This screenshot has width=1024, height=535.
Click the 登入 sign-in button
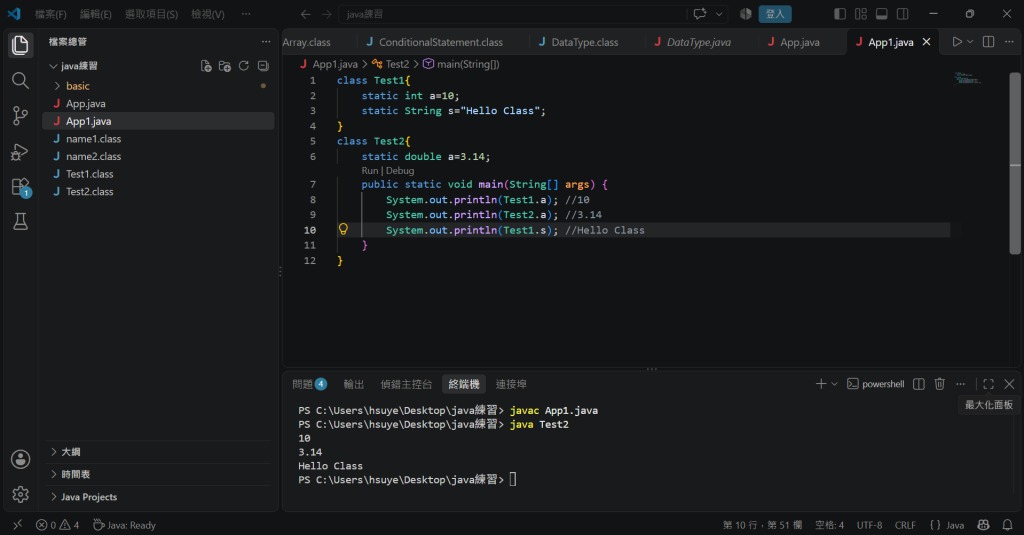[775, 14]
